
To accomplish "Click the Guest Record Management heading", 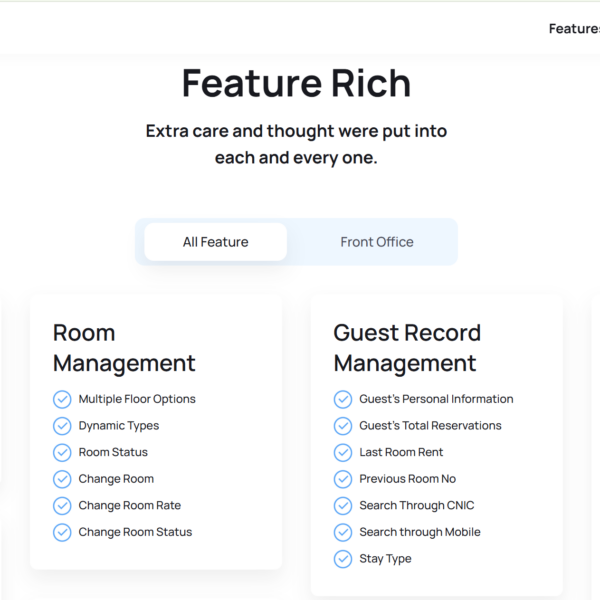I will (x=407, y=348).
